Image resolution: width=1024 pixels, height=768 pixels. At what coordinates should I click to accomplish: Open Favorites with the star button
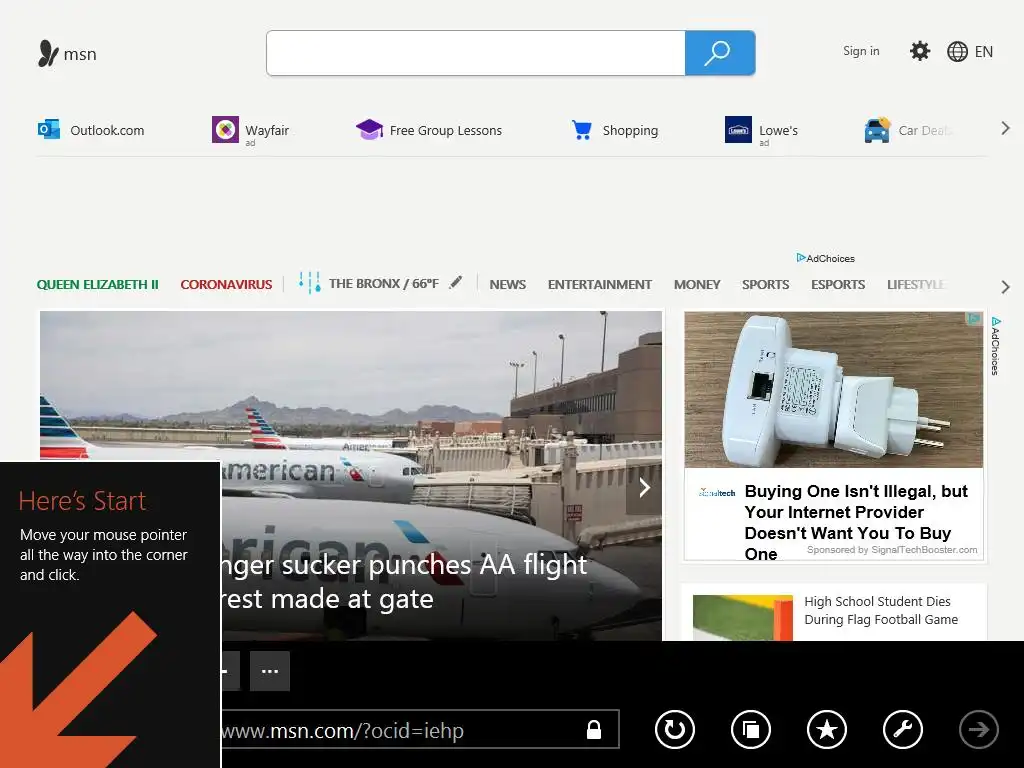827,729
